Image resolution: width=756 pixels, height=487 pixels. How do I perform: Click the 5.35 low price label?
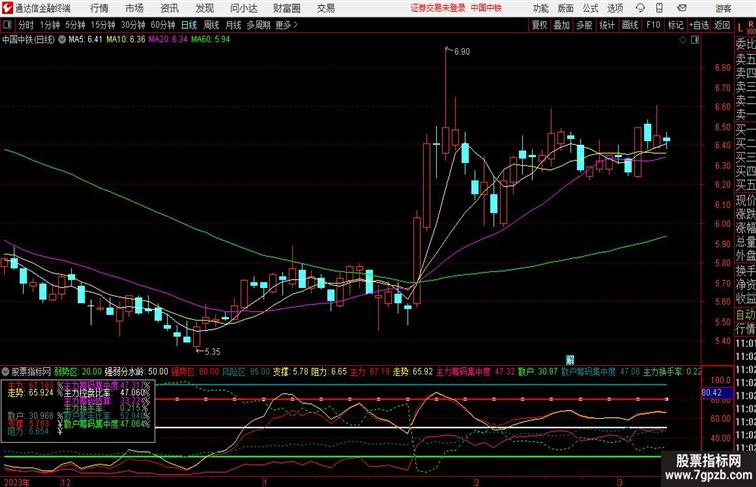[212, 352]
